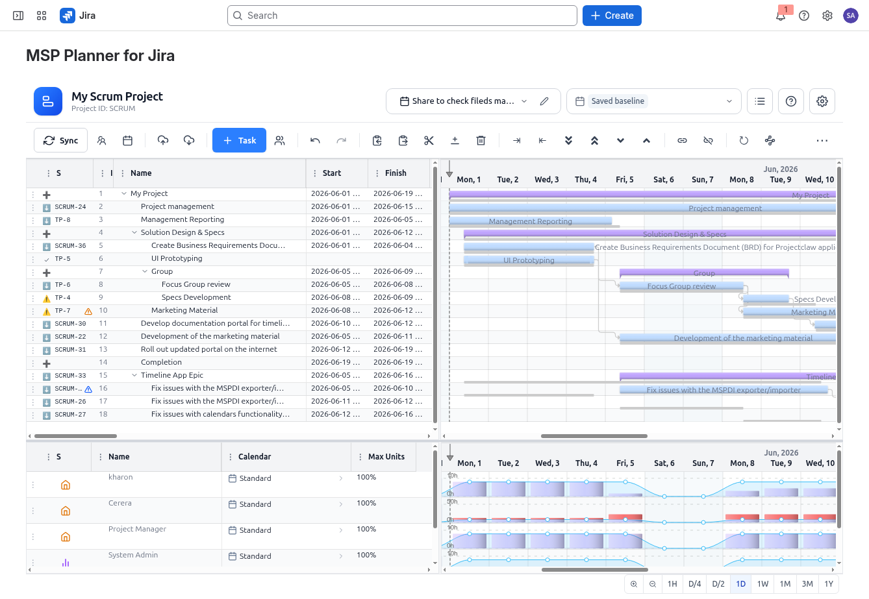
Task: Unlink tasks using the broken chain icon
Action: click(x=708, y=141)
